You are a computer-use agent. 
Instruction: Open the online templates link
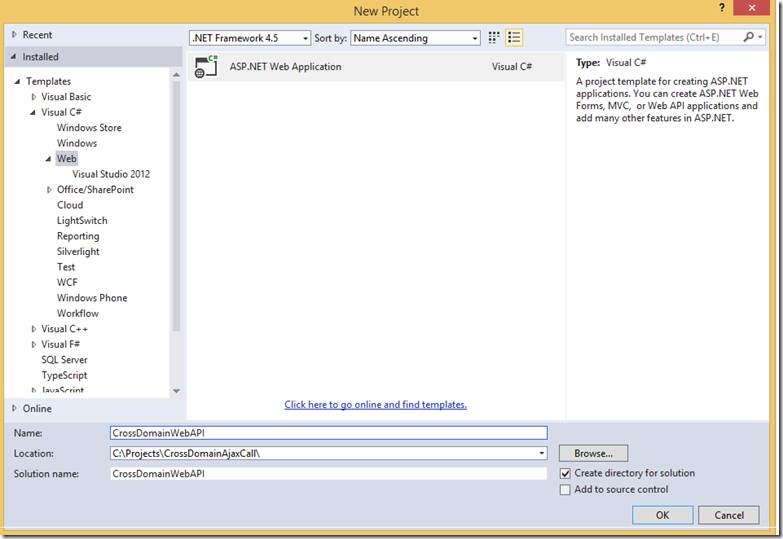pos(376,404)
